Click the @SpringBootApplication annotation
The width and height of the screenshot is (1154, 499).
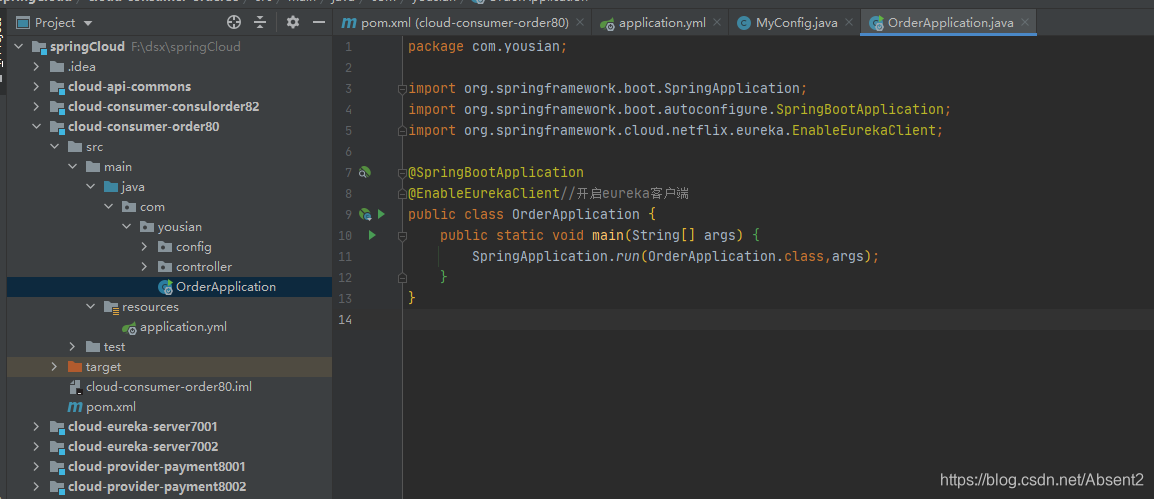[x=496, y=172]
